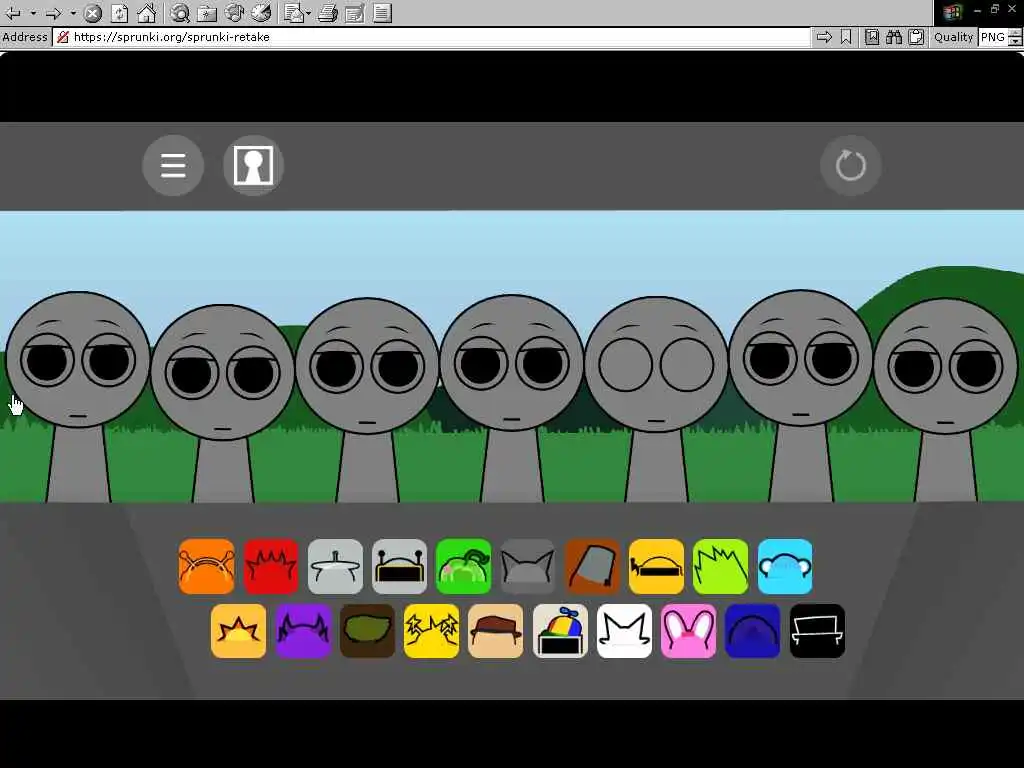This screenshot has width=1024, height=768.
Task: Pick the white cat ears sound icon
Action: click(x=624, y=631)
